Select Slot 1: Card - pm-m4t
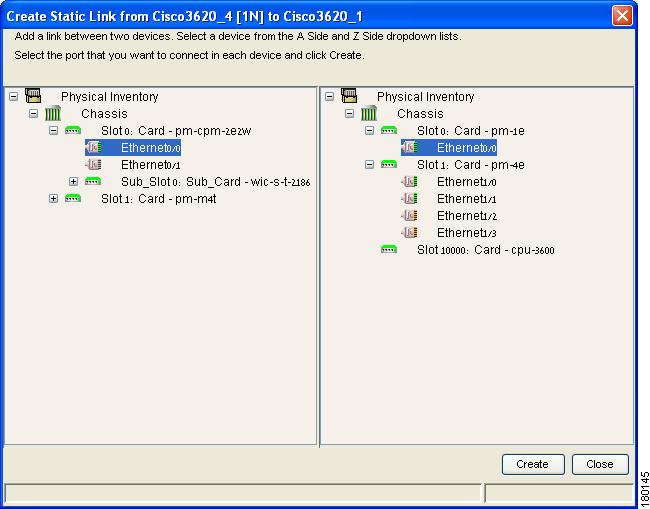Screen dimensions: 650x509 point(159,199)
